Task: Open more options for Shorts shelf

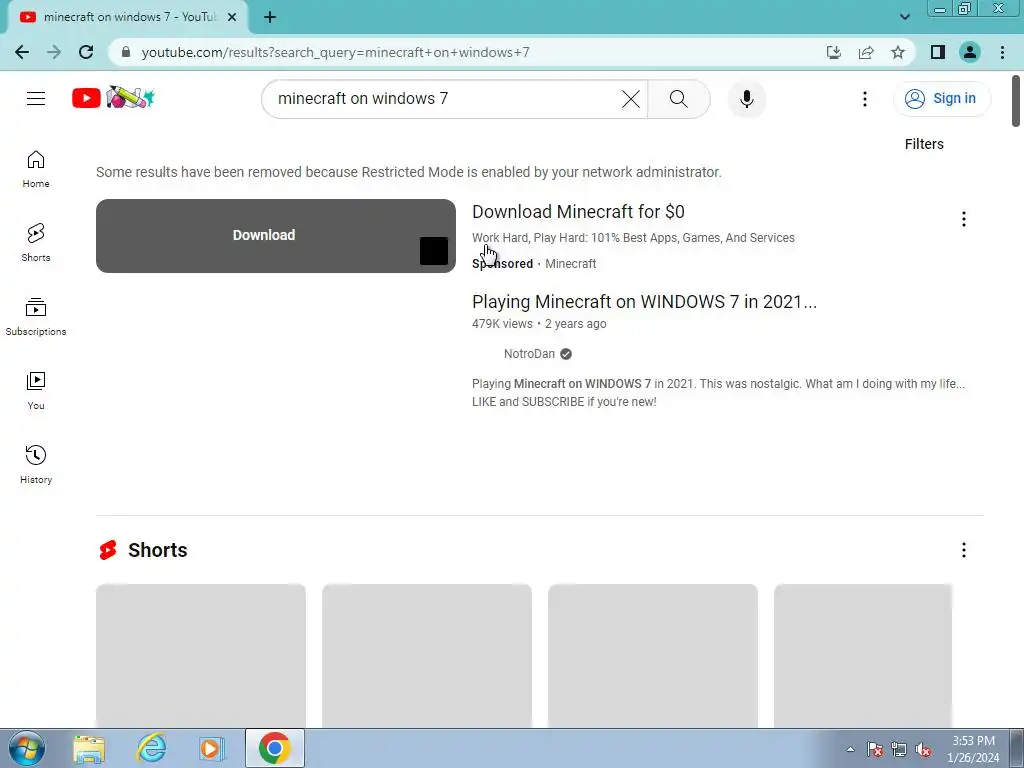Action: click(963, 550)
